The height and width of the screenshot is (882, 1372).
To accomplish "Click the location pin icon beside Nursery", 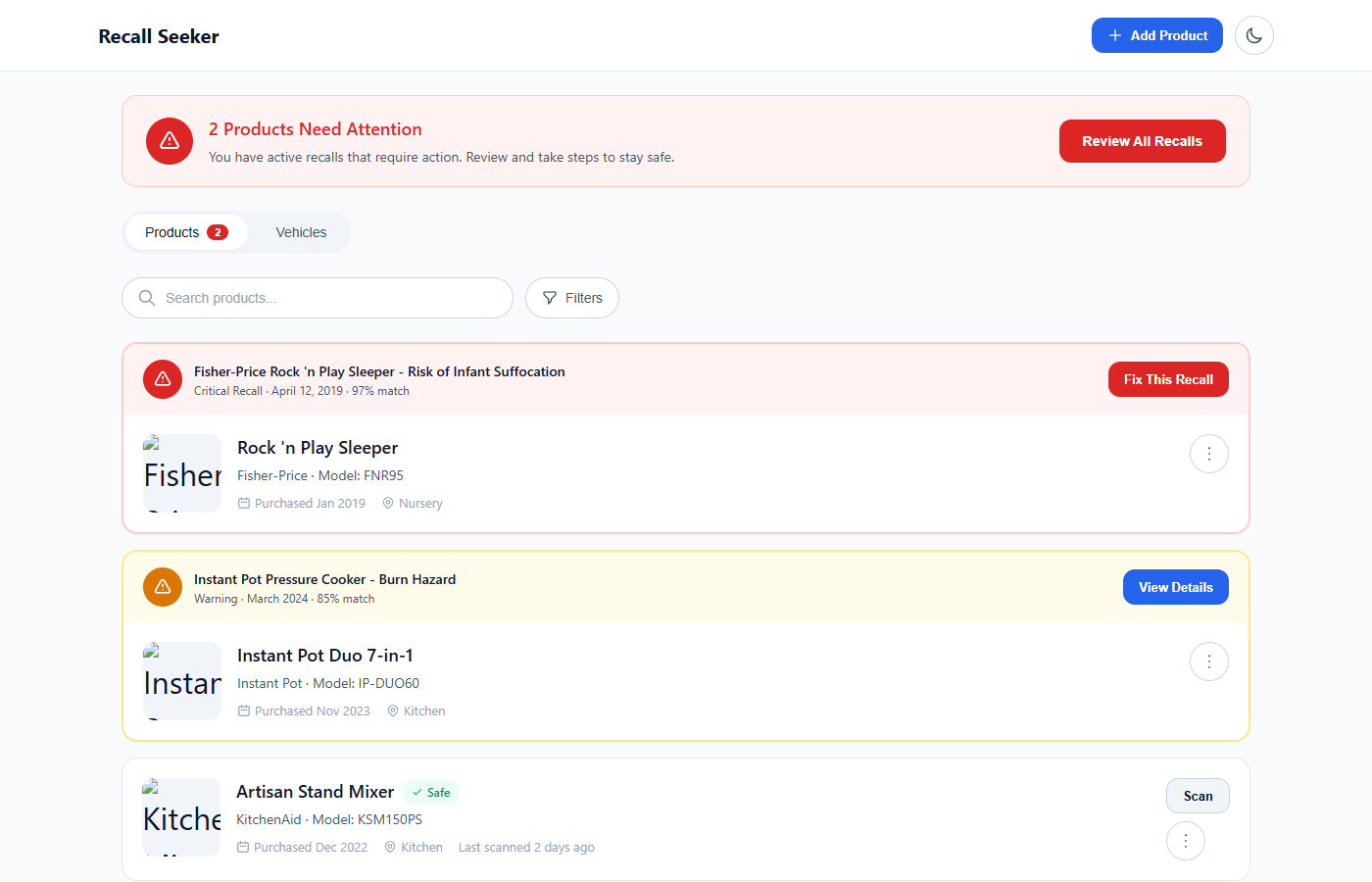I will tap(388, 504).
